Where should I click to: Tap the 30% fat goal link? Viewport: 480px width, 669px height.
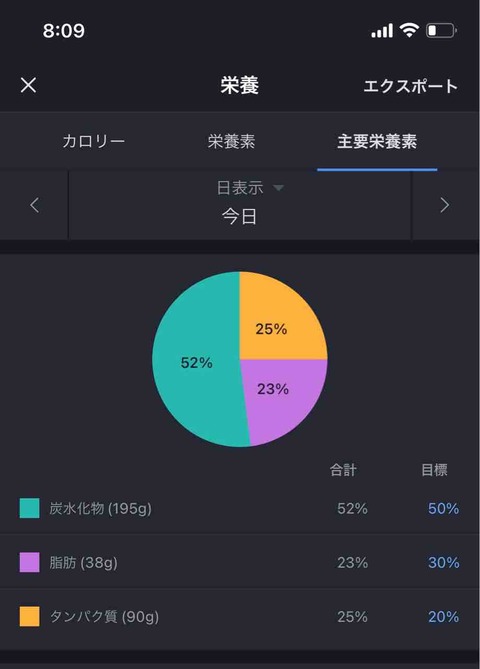(x=443, y=563)
